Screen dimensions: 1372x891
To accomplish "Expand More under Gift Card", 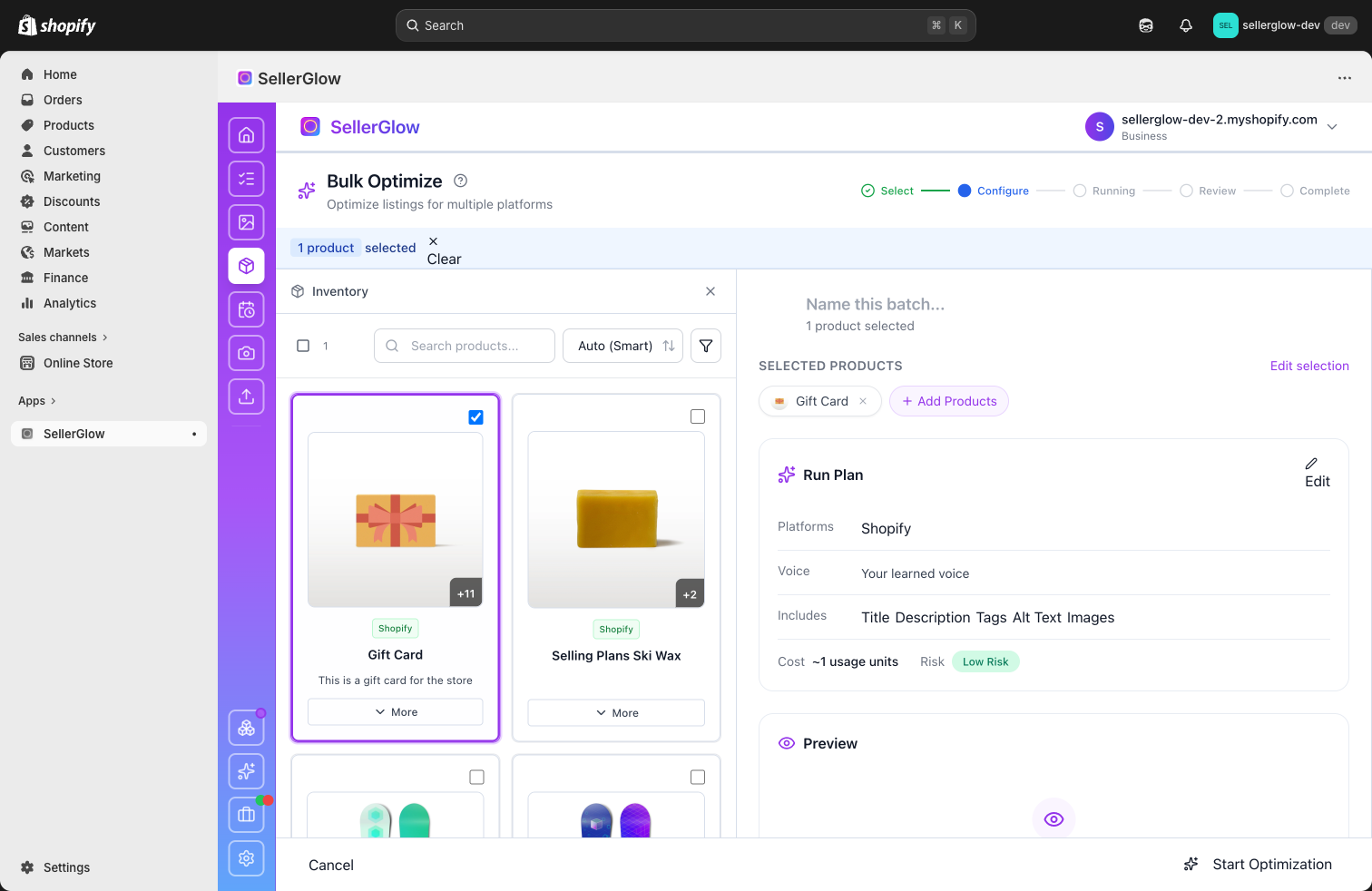I will tap(396, 712).
